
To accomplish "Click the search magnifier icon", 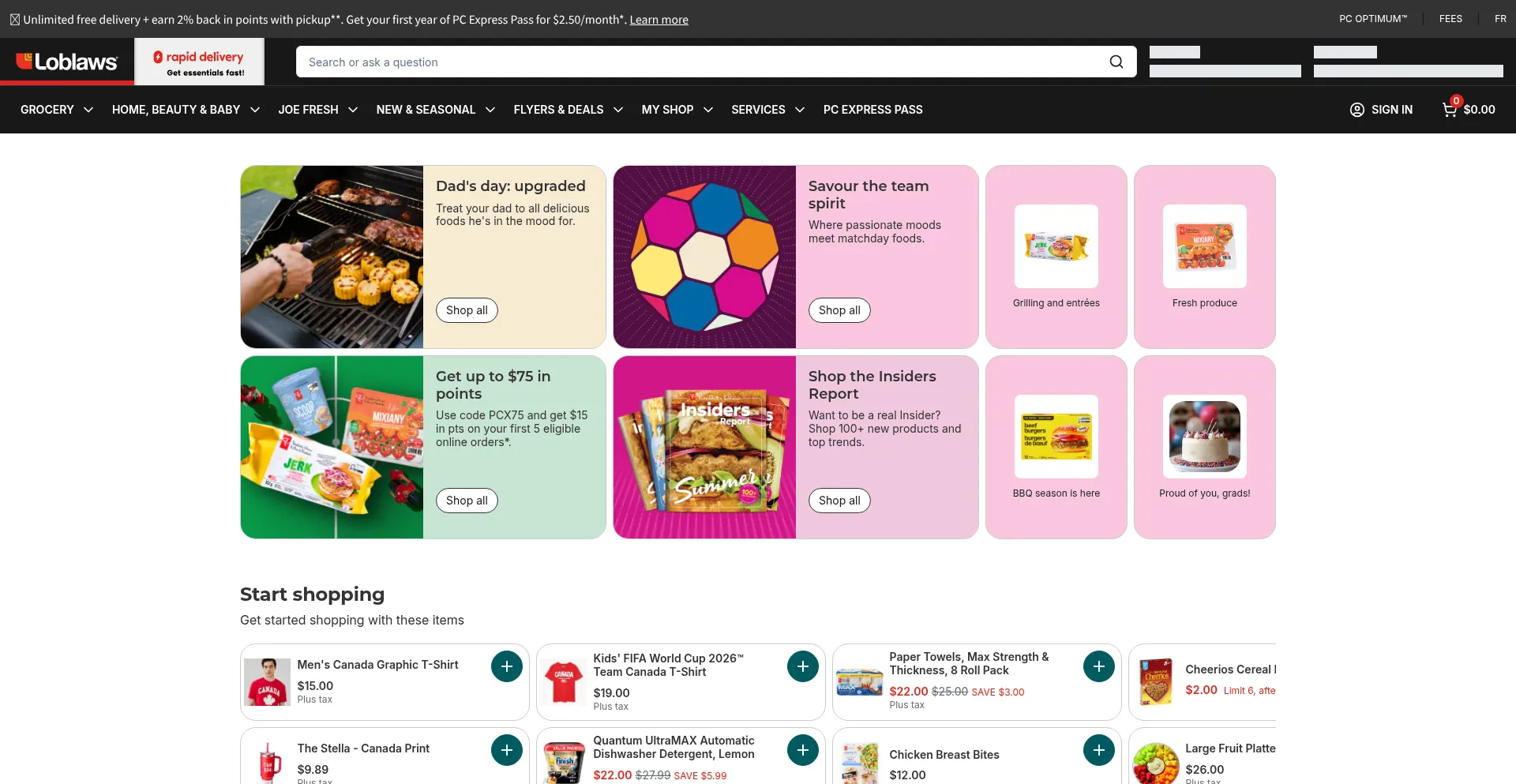I will coord(1116,62).
